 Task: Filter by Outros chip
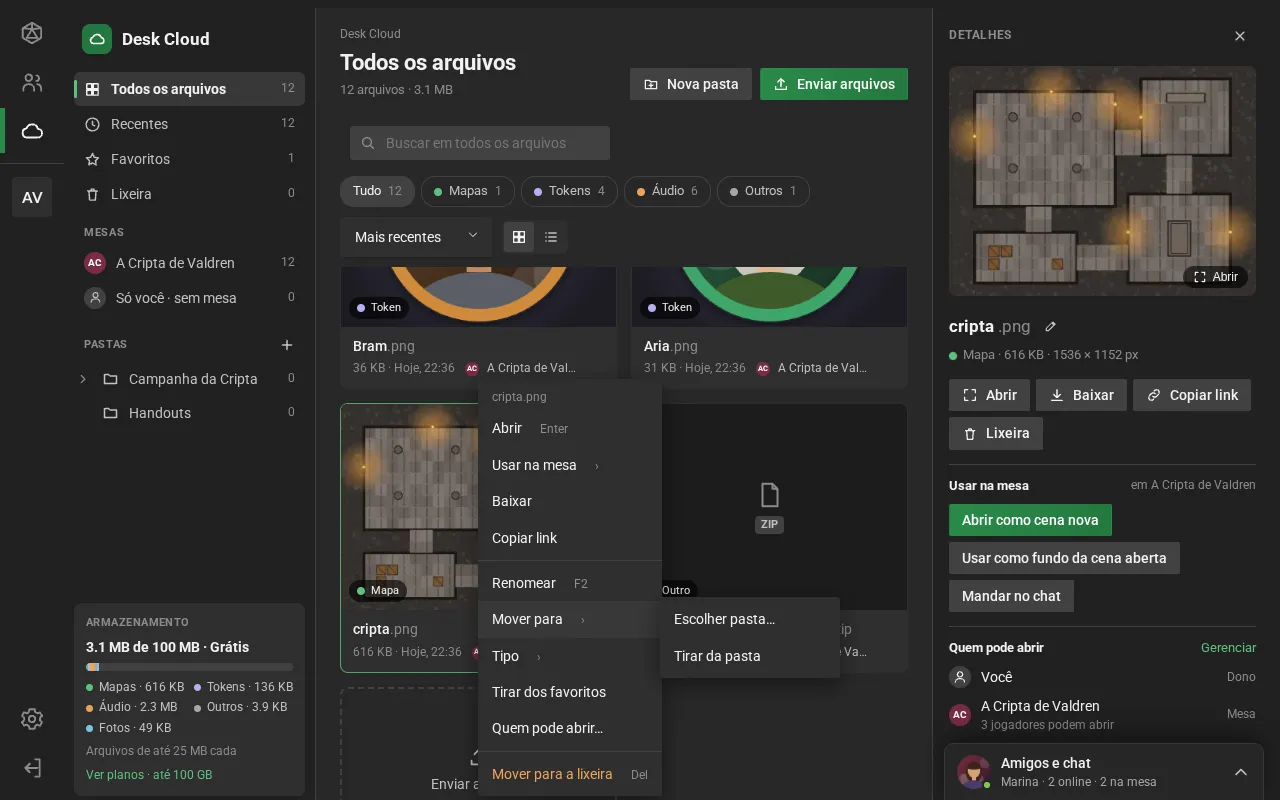pyautogui.click(x=764, y=191)
